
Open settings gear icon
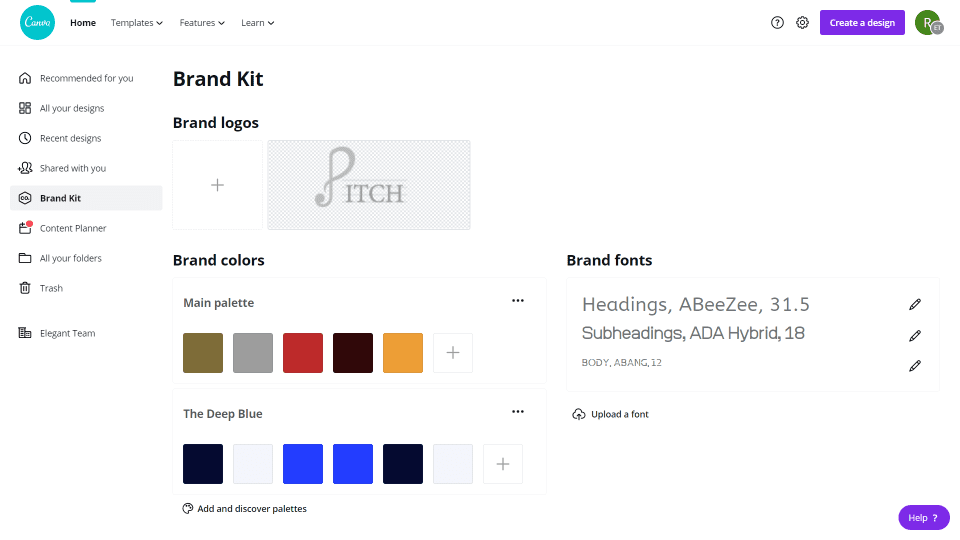coord(802,23)
